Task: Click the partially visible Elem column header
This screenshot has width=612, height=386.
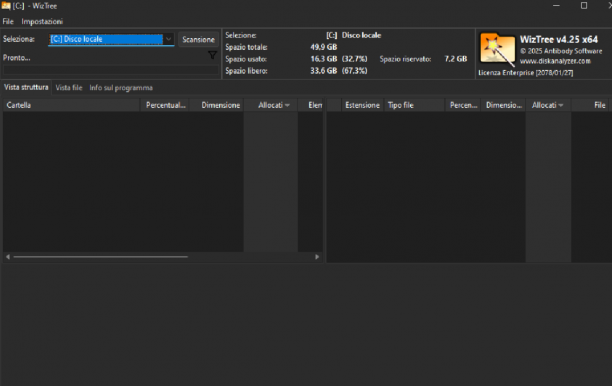Action: [311, 105]
